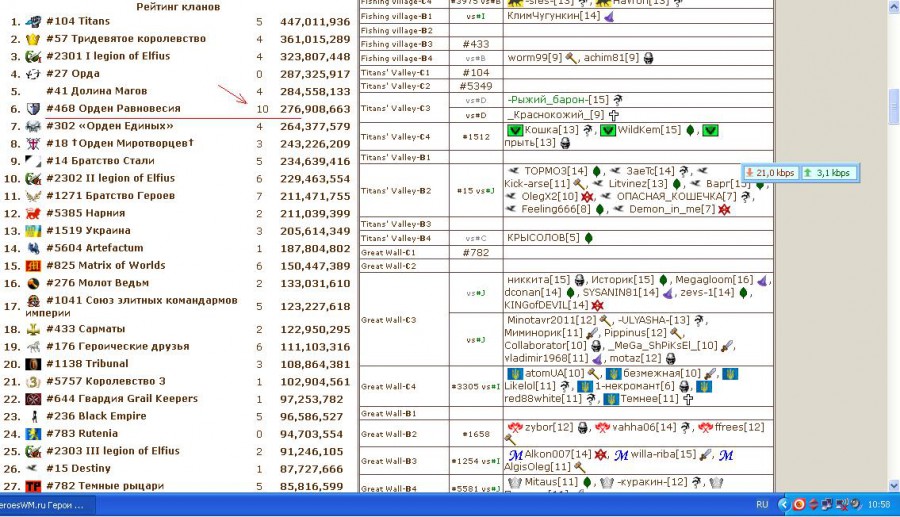Click the Great Wall-C3 sector cell
This screenshot has height=517, width=900.
[404, 320]
